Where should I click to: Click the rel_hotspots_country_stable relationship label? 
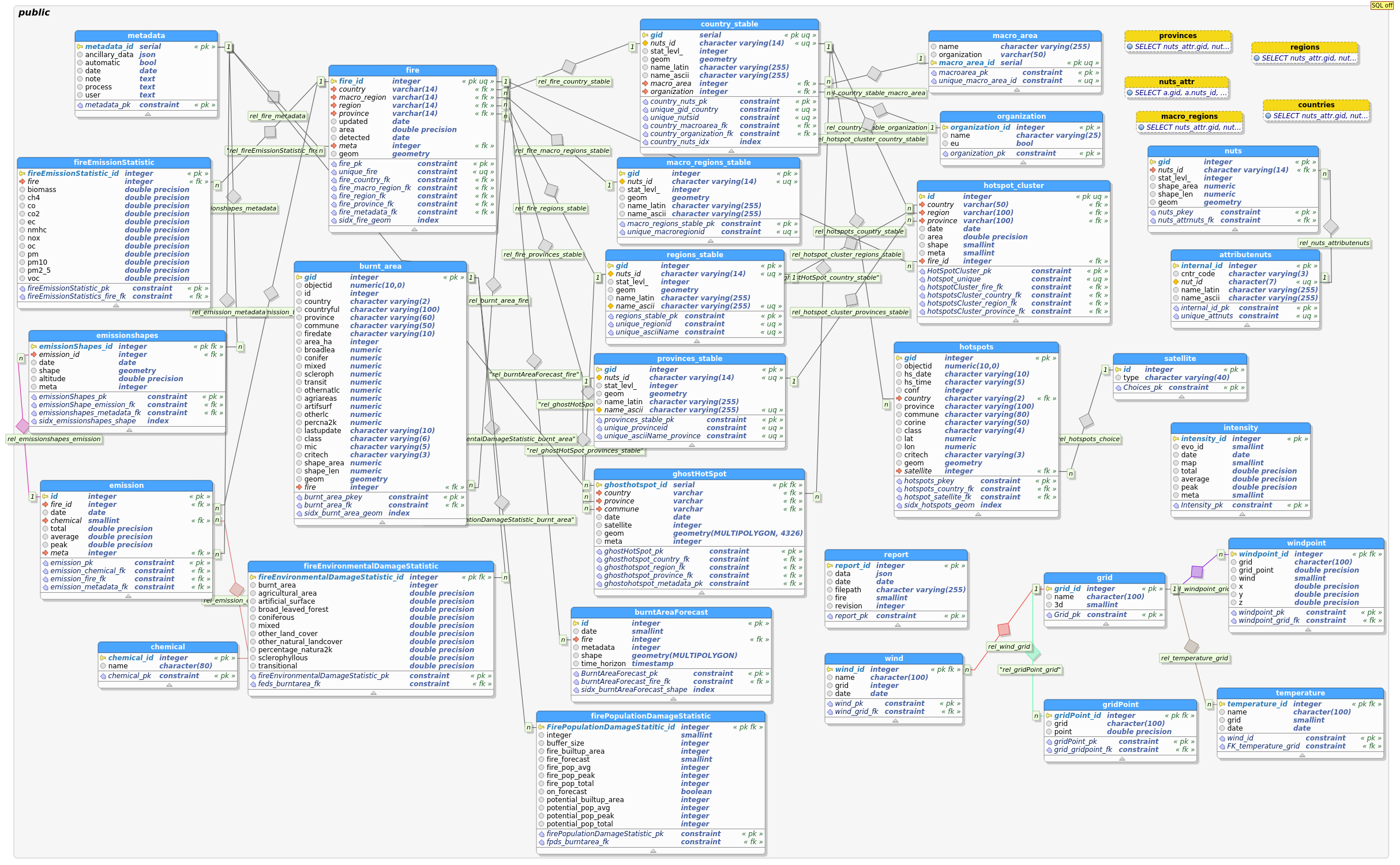tap(859, 231)
